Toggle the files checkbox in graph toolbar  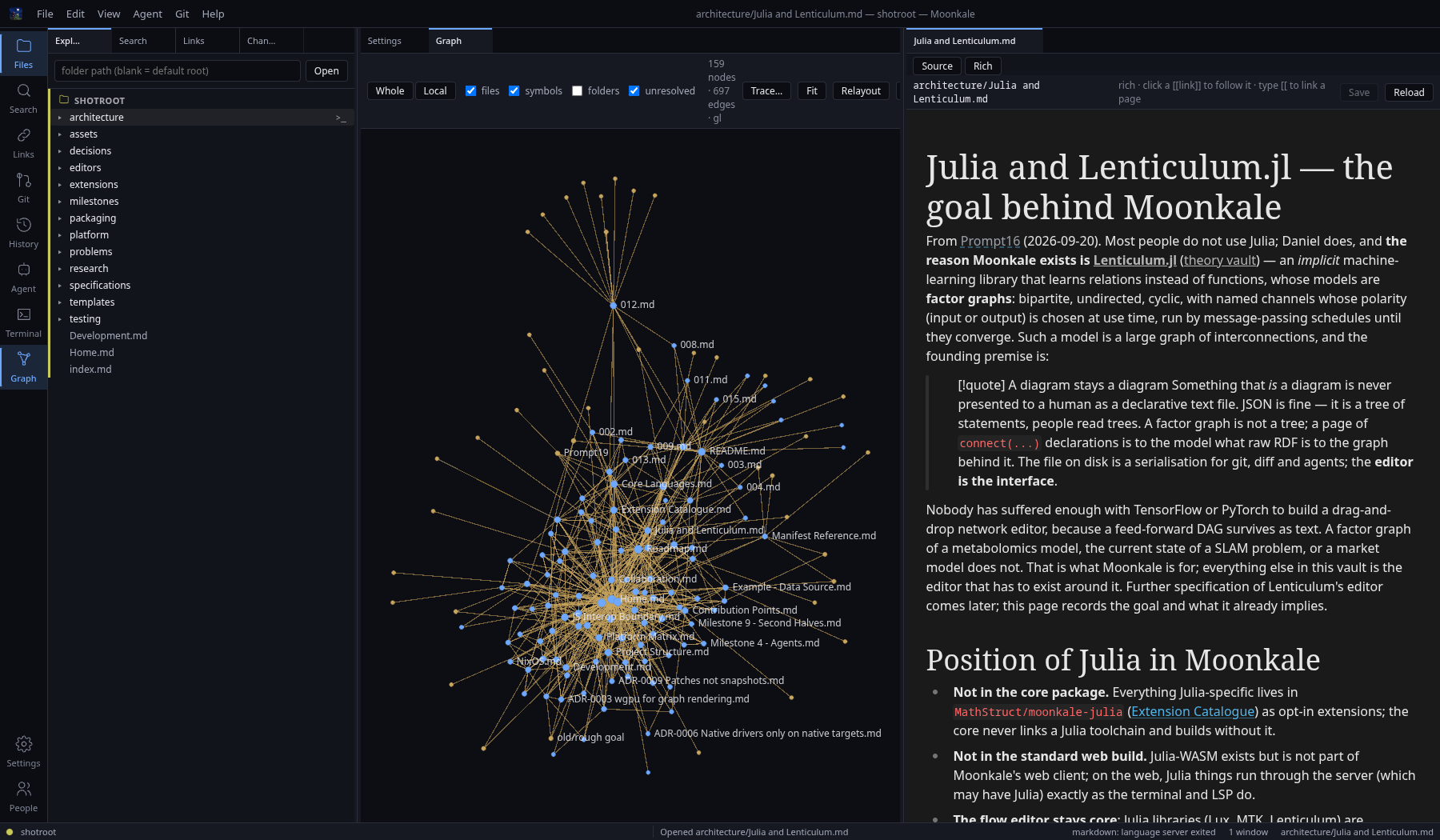(x=470, y=91)
